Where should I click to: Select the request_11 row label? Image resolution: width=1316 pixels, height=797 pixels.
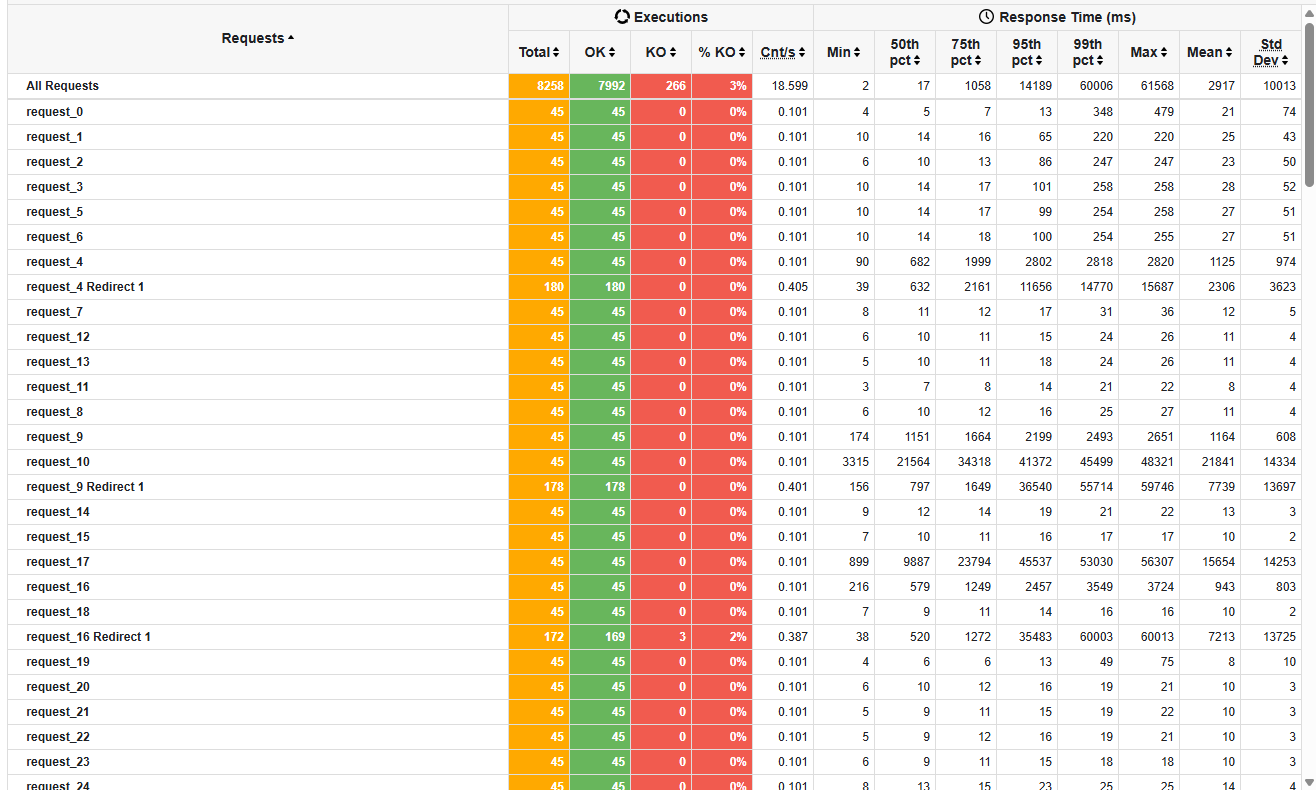click(x=58, y=387)
